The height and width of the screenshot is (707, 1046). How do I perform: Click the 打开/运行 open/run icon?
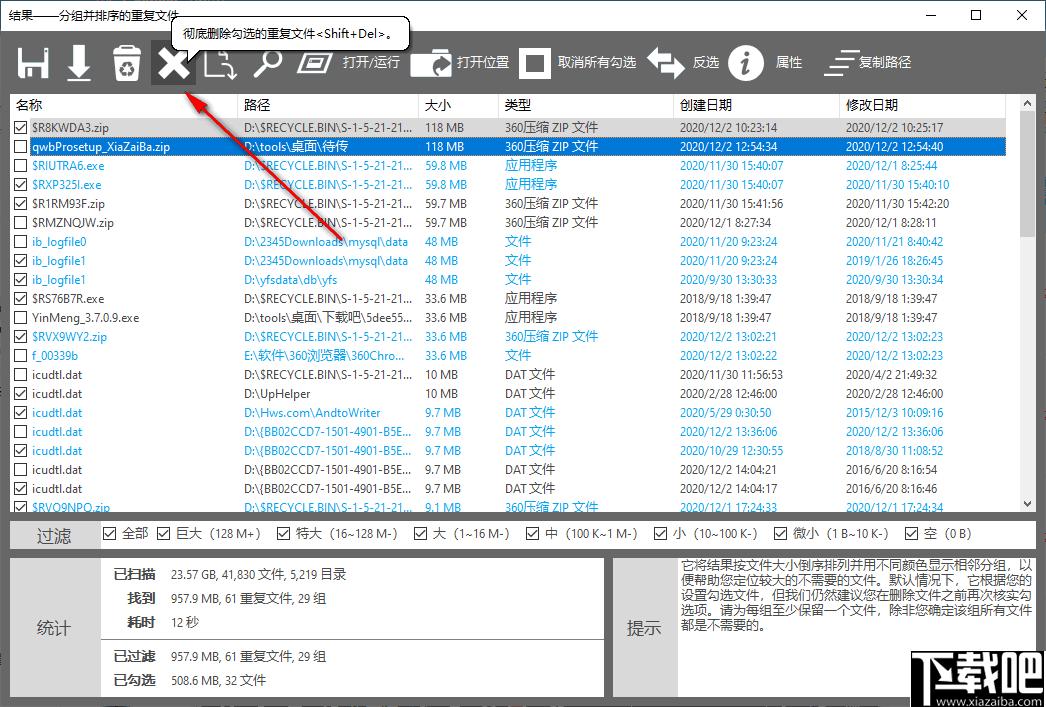[x=315, y=63]
